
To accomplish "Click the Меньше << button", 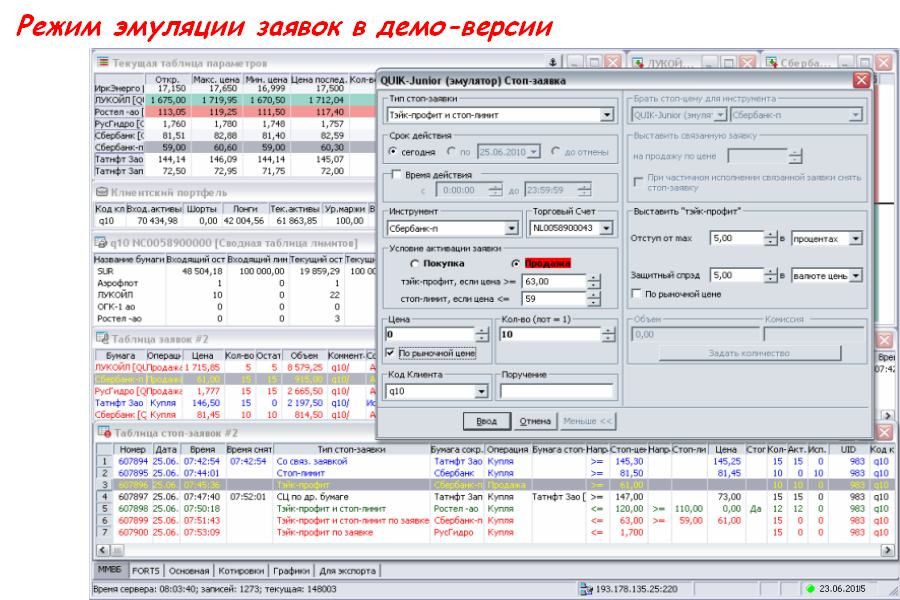I will (x=588, y=421).
